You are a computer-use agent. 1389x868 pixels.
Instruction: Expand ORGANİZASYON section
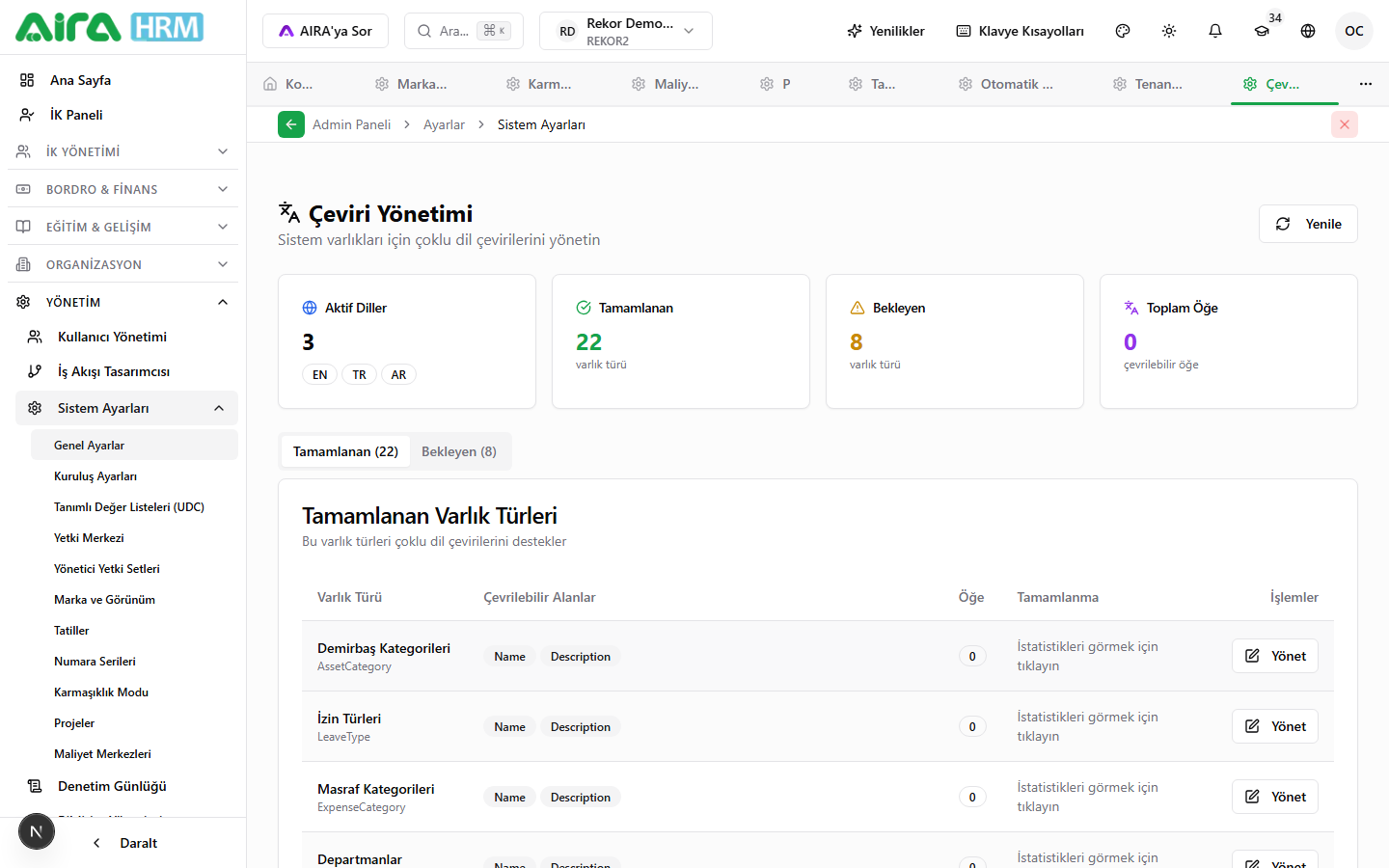click(123, 264)
